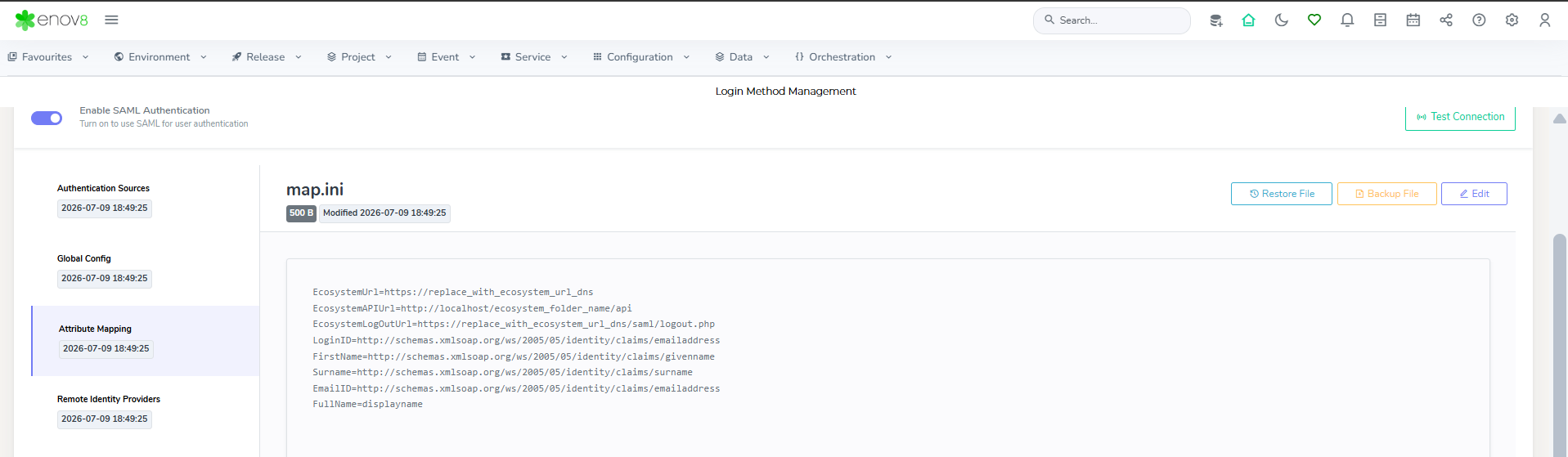
Task: Open the notifications bell icon
Action: tap(1347, 20)
